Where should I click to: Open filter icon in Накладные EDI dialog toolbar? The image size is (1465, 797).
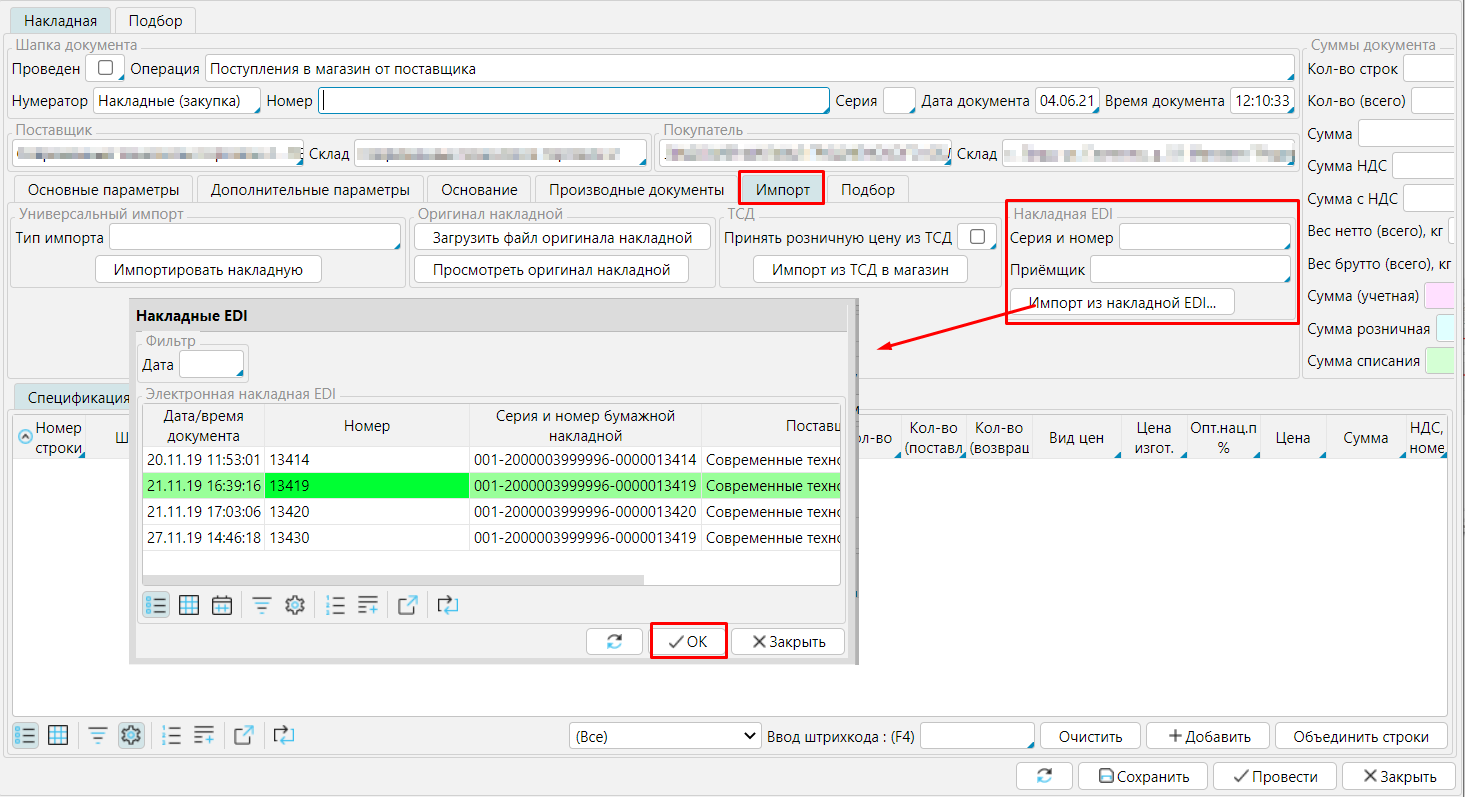261,605
